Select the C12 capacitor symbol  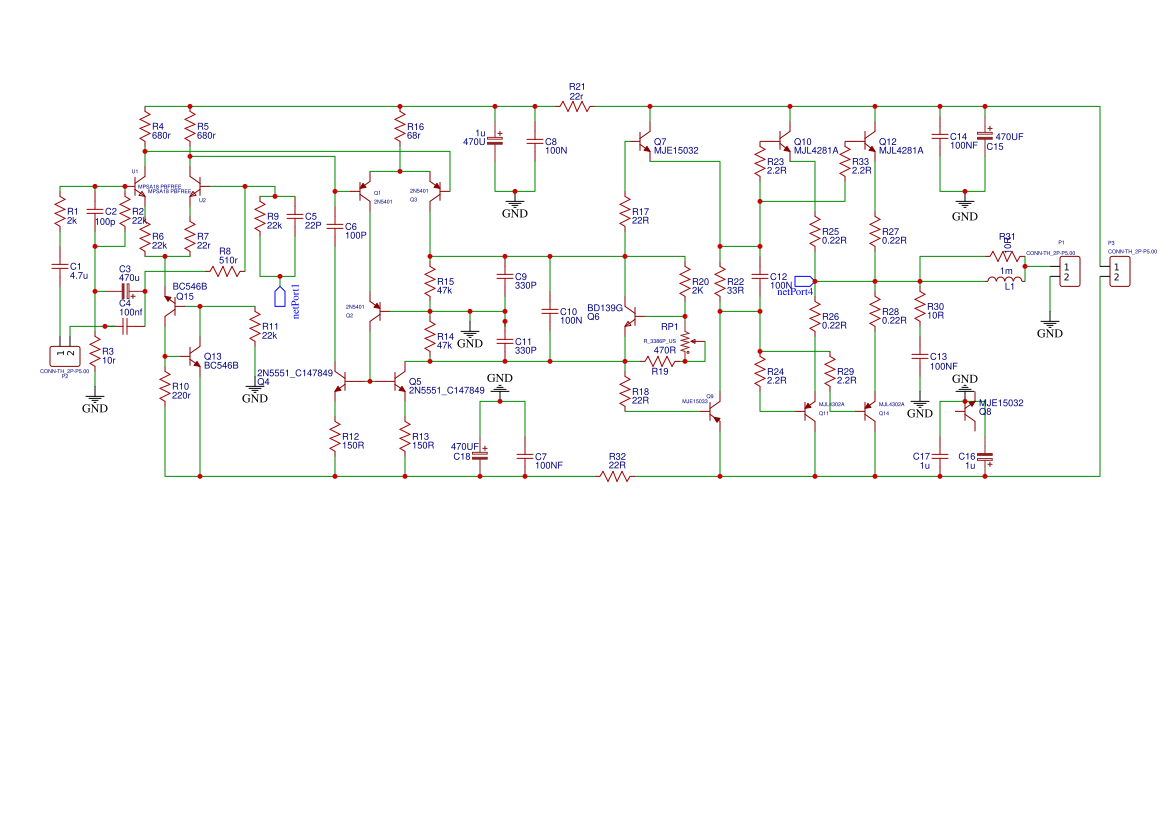point(760,276)
